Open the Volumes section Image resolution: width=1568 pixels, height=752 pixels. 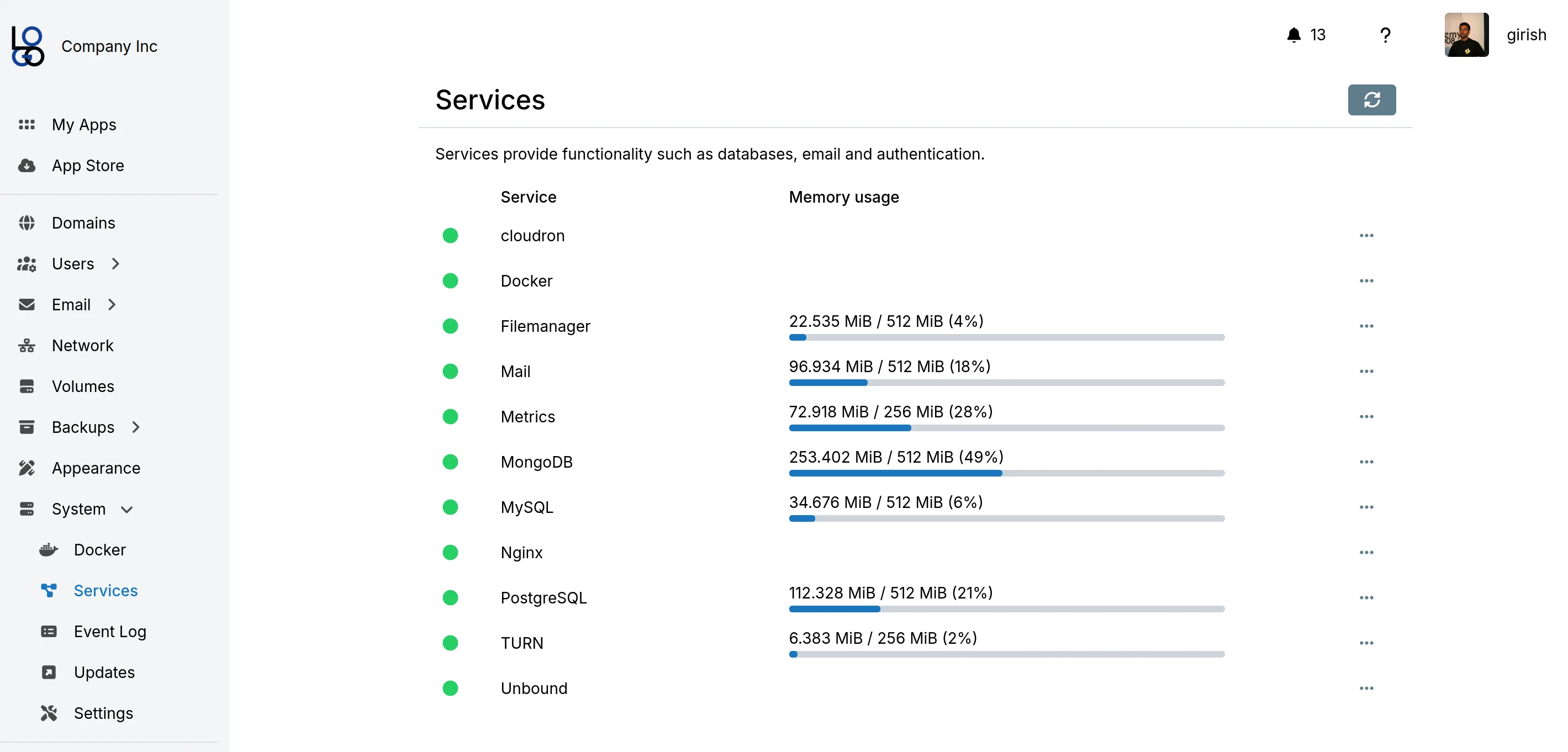(83, 386)
